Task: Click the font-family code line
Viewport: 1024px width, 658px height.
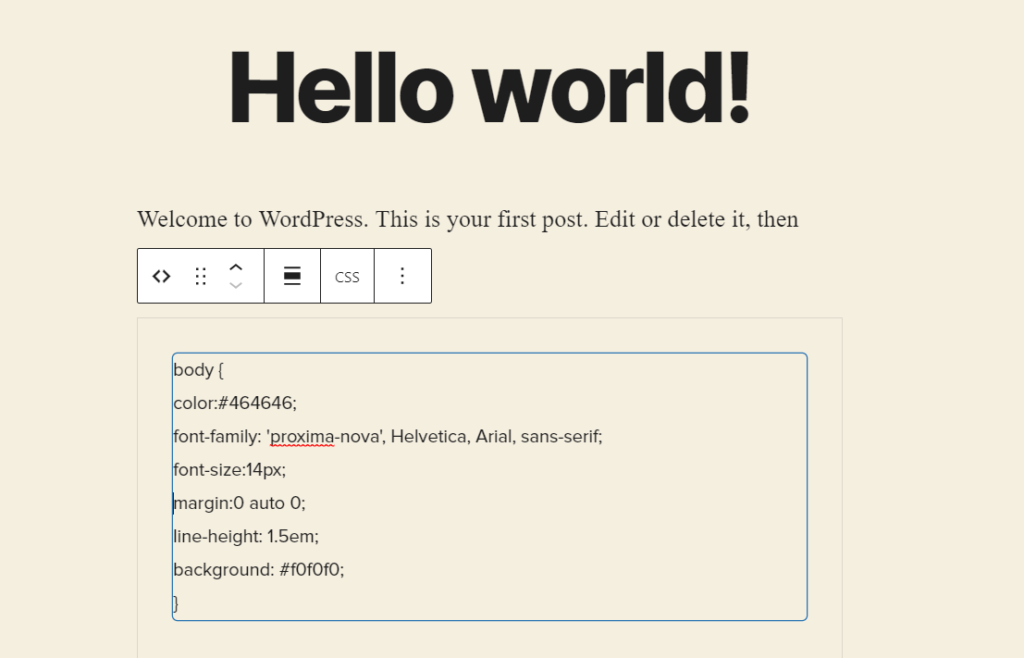Action: click(x=388, y=437)
